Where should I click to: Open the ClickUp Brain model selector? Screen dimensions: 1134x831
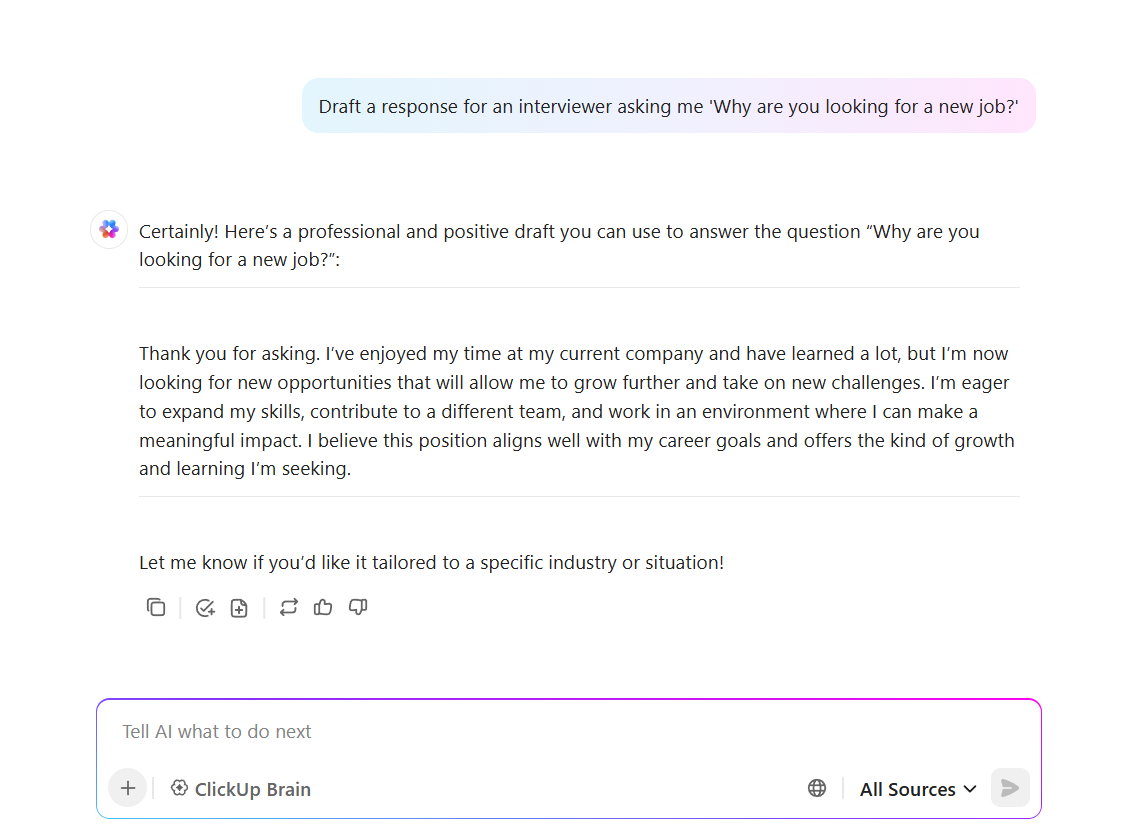tap(241, 789)
